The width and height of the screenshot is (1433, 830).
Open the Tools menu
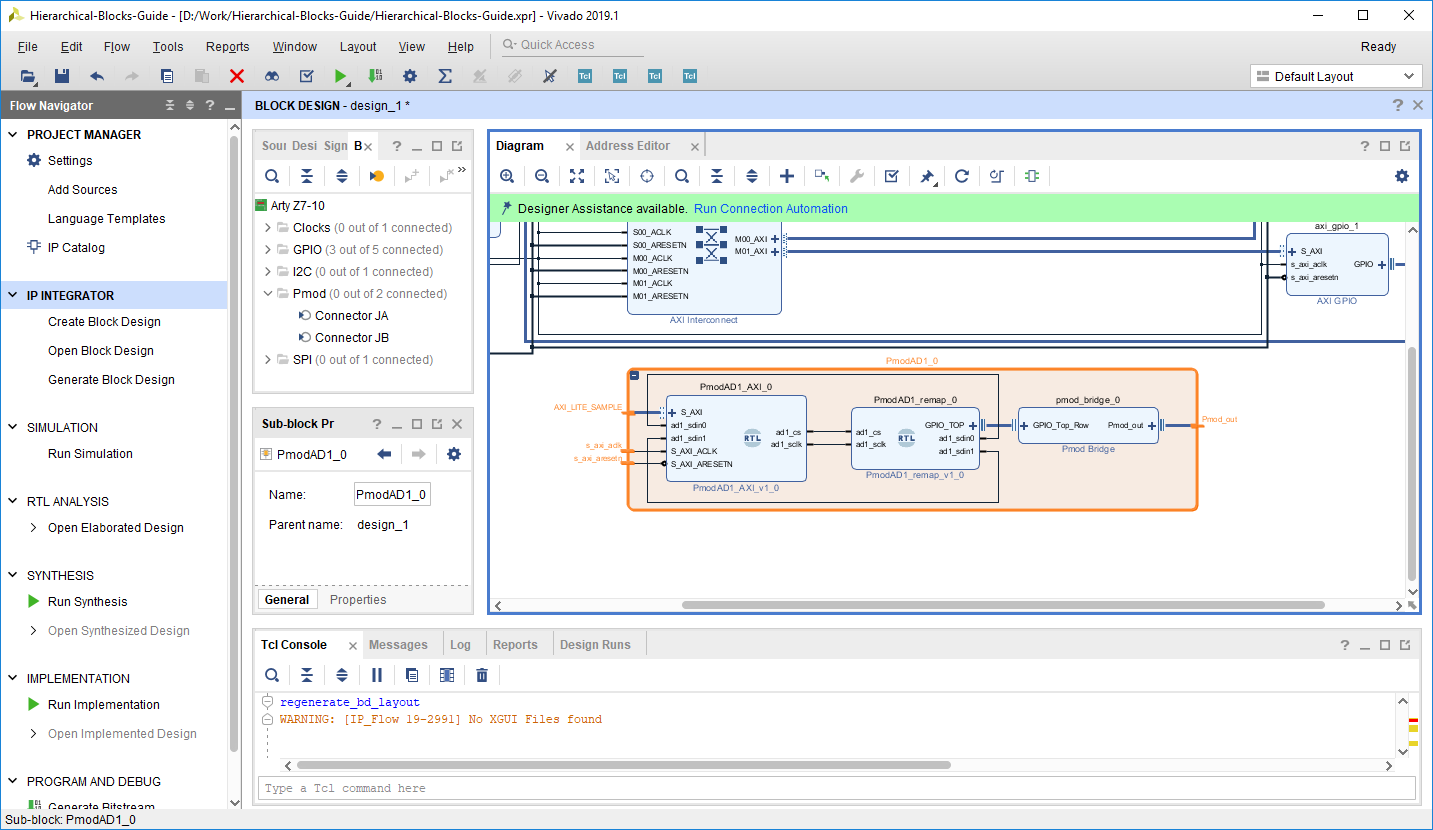[168, 47]
